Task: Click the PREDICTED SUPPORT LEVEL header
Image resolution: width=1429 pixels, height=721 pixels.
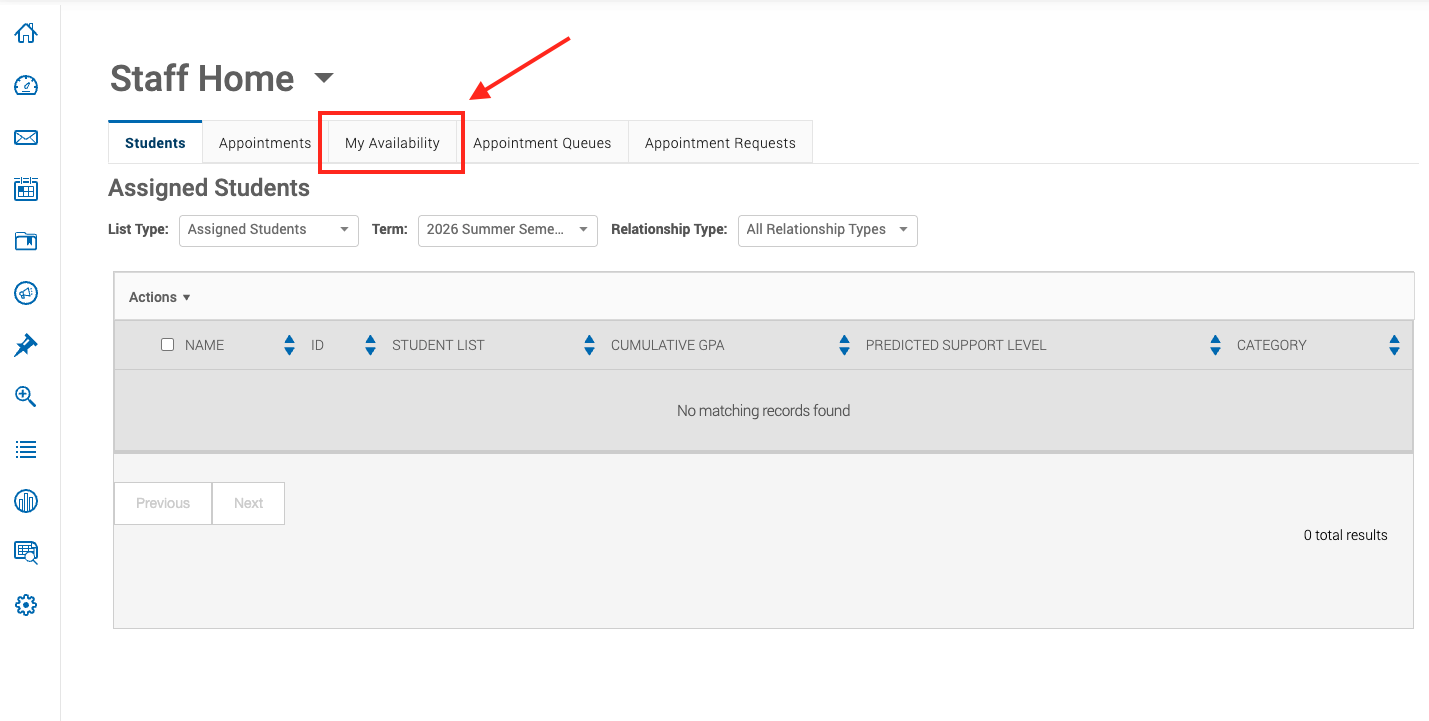Action: click(956, 345)
